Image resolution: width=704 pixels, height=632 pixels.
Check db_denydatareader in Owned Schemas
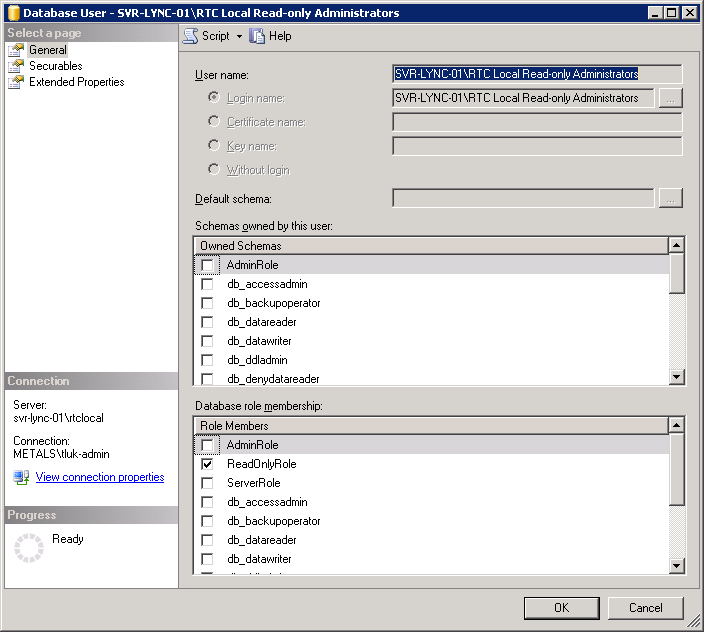[207, 379]
